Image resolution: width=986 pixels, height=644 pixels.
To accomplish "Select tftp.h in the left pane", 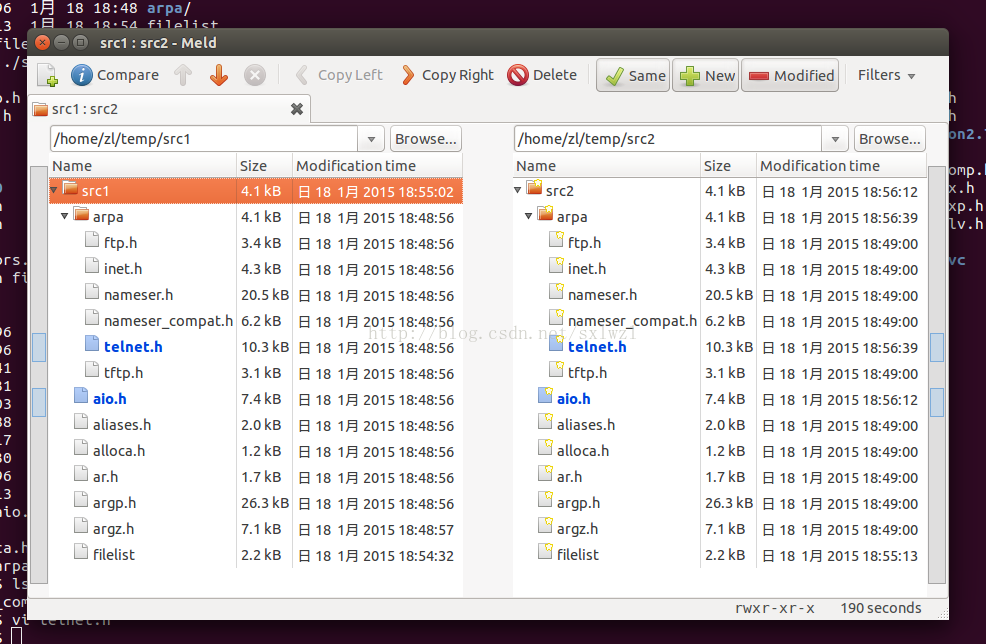I will [123, 373].
